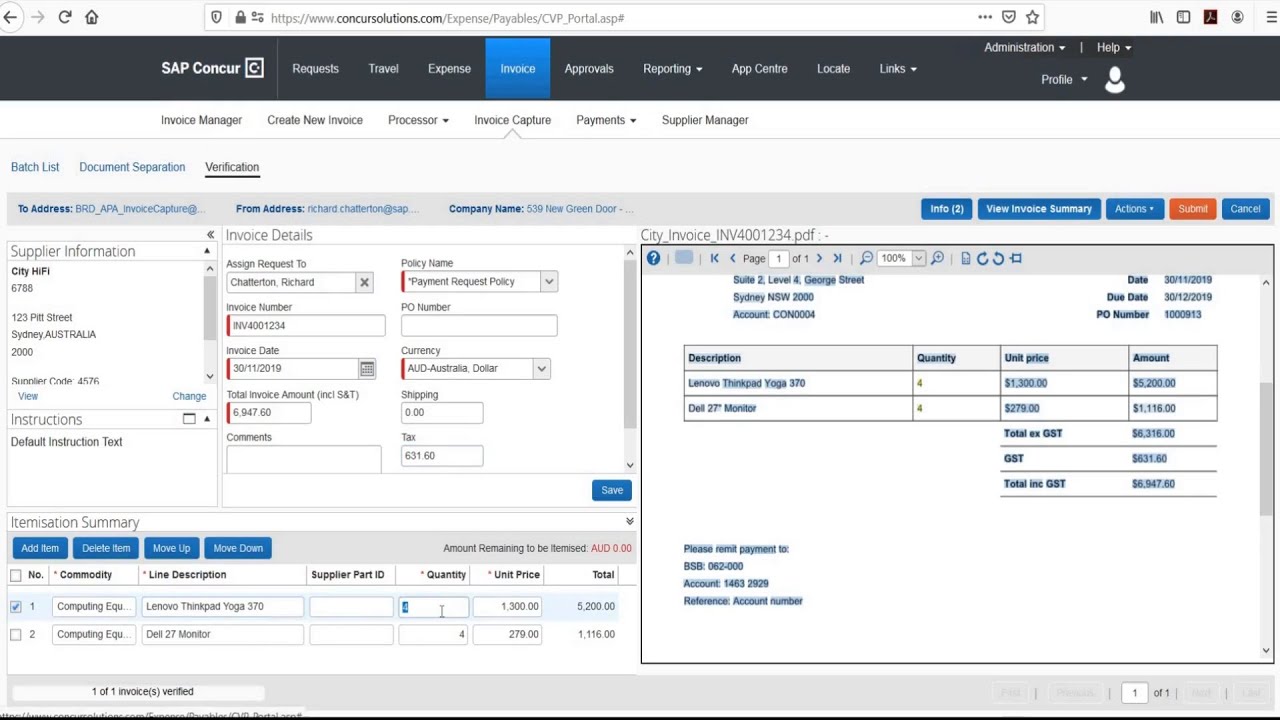Viewport: 1280px width, 720px height.
Task: Zoom out on the invoice PDF
Action: (x=866, y=258)
